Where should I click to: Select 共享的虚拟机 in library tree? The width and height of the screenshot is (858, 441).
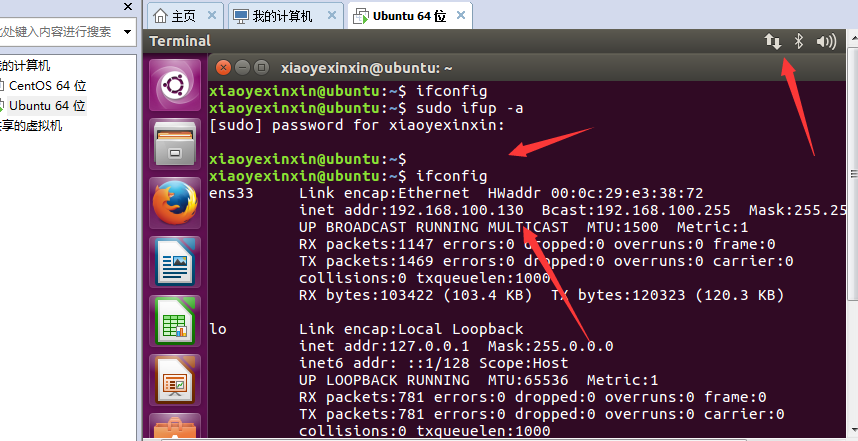coord(31,126)
